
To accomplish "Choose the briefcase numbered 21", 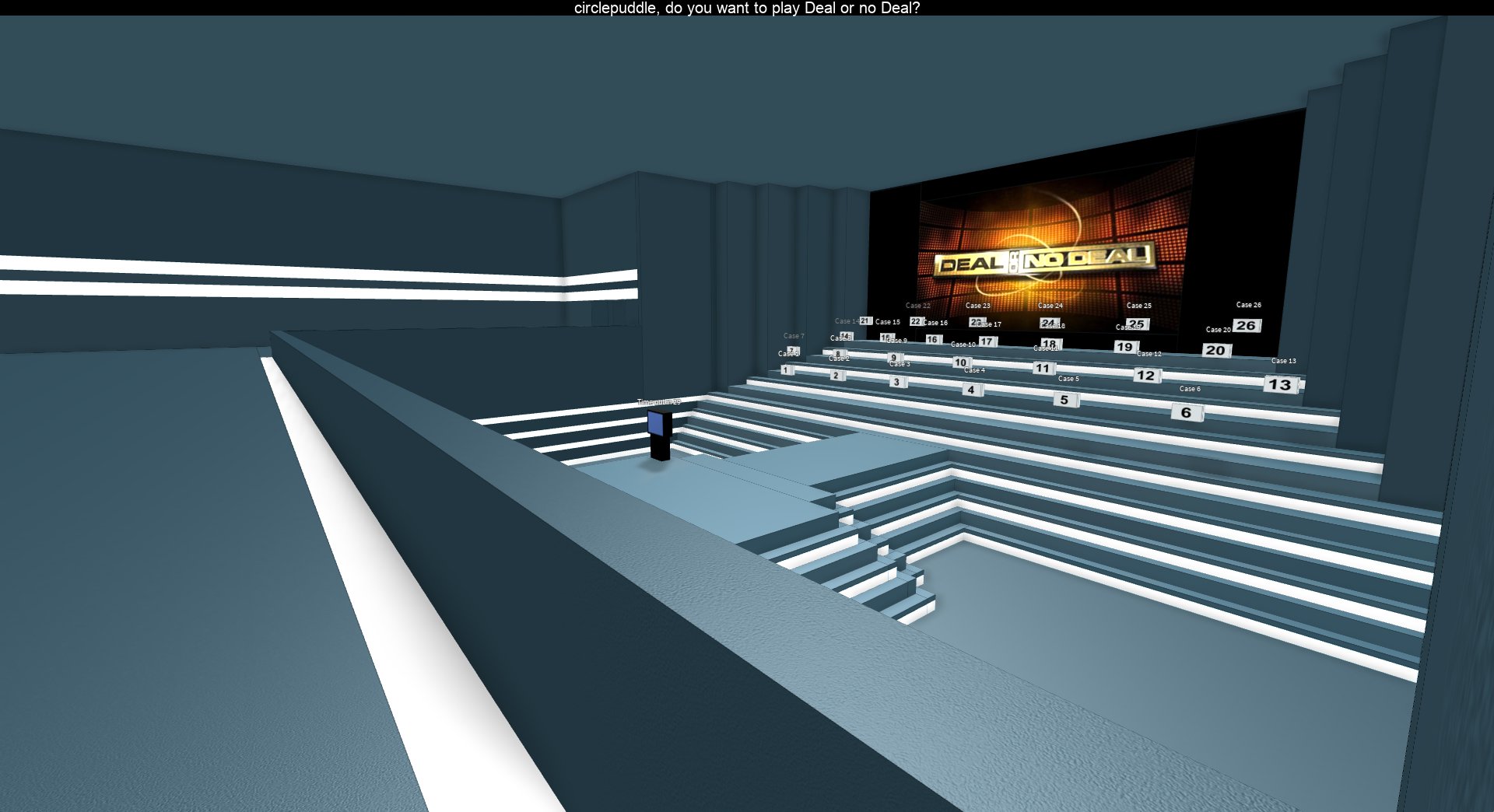I will click(865, 321).
